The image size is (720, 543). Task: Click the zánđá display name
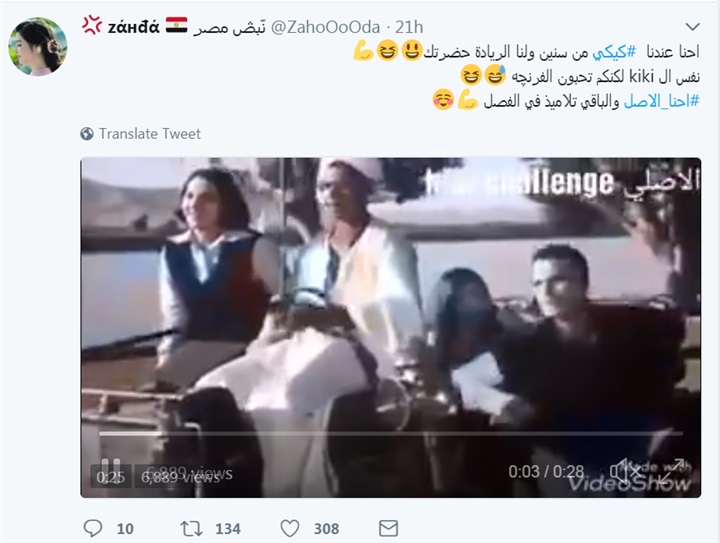[134, 28]
